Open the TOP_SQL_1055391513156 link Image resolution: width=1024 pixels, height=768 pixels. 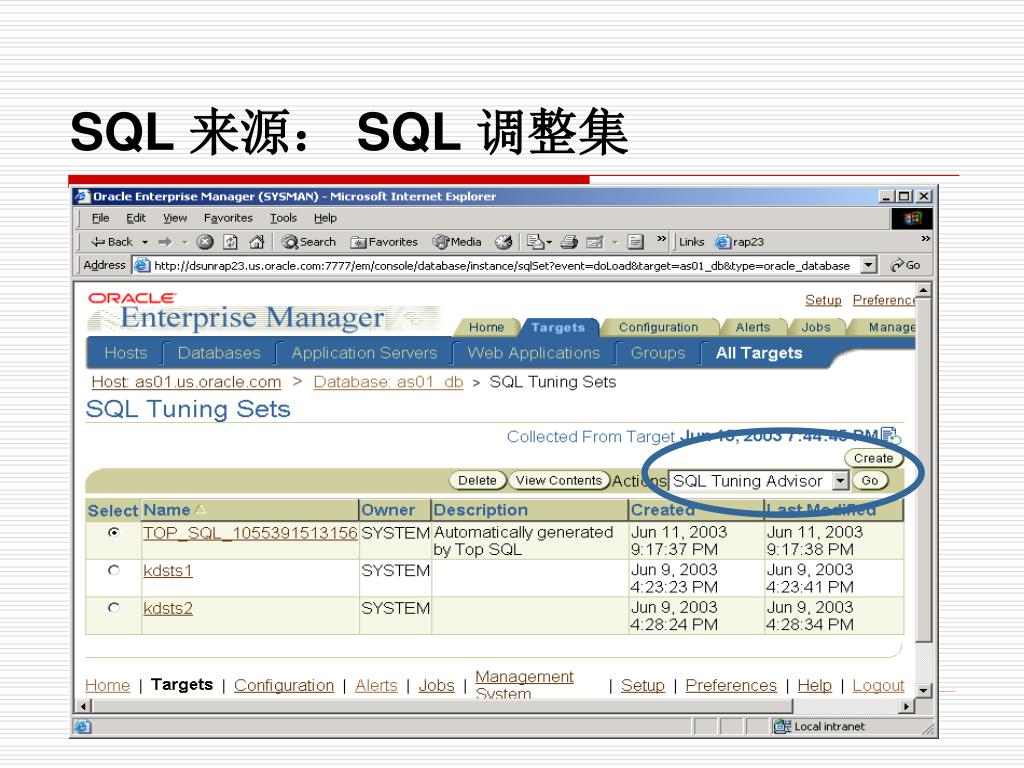click(250, 533)
